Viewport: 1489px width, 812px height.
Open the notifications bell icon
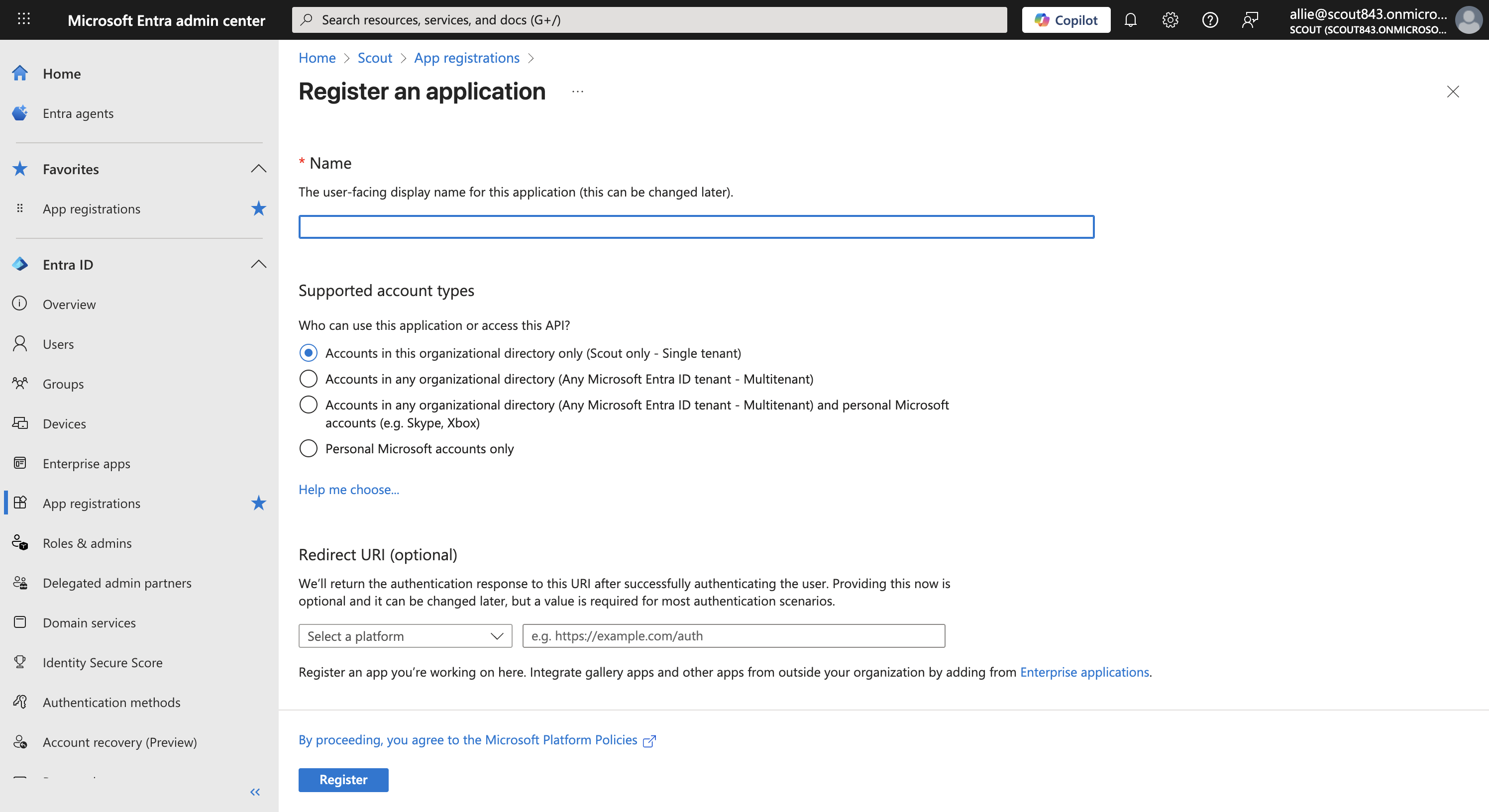(1130, 20)
